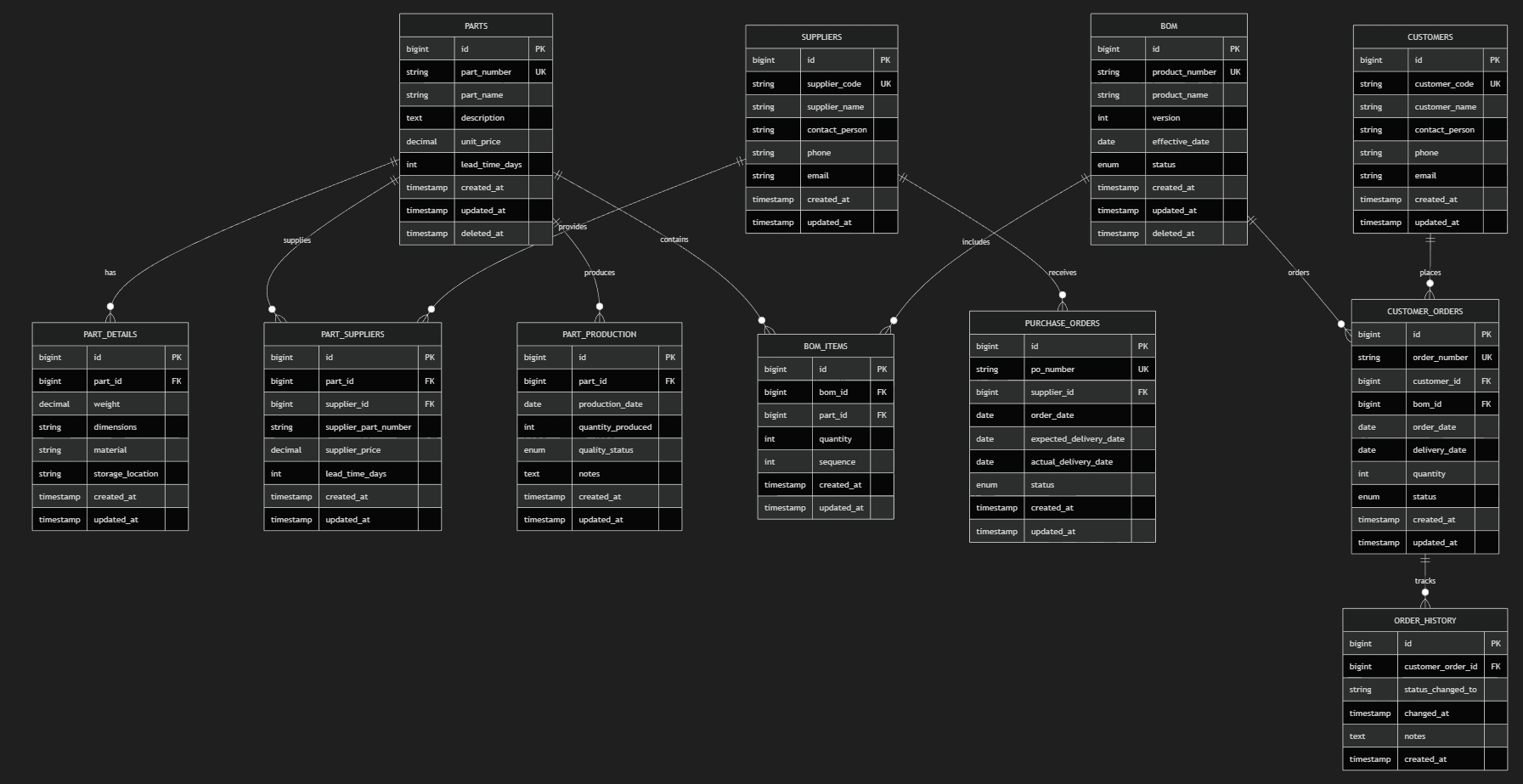1523x784 pixels.
Task: Select the expected_delivery_date field in PURCHASE_ORDERS
Action: pyautogui.click(x=1077, y=439)
